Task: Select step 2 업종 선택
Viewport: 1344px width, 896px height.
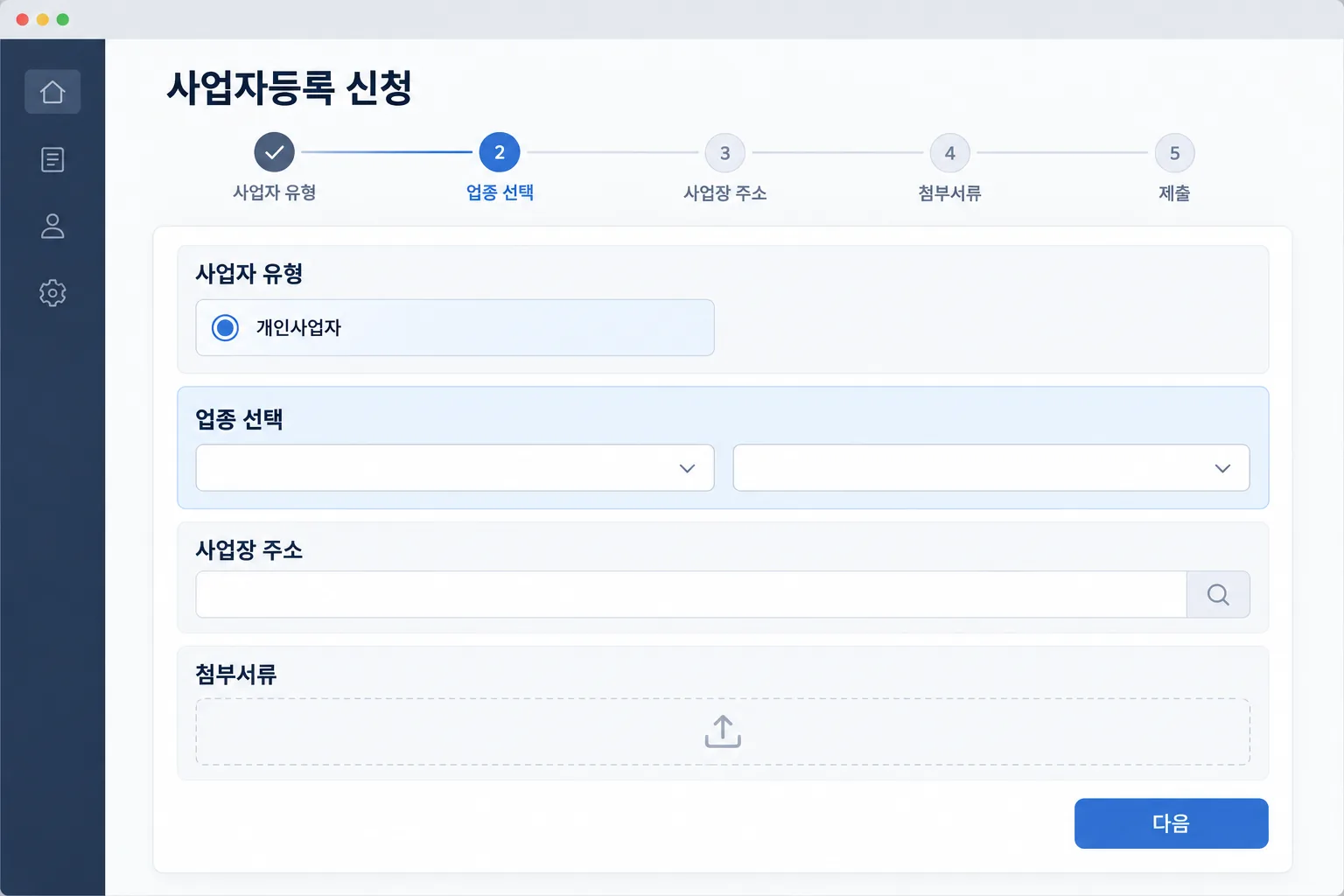Action: 500,152
